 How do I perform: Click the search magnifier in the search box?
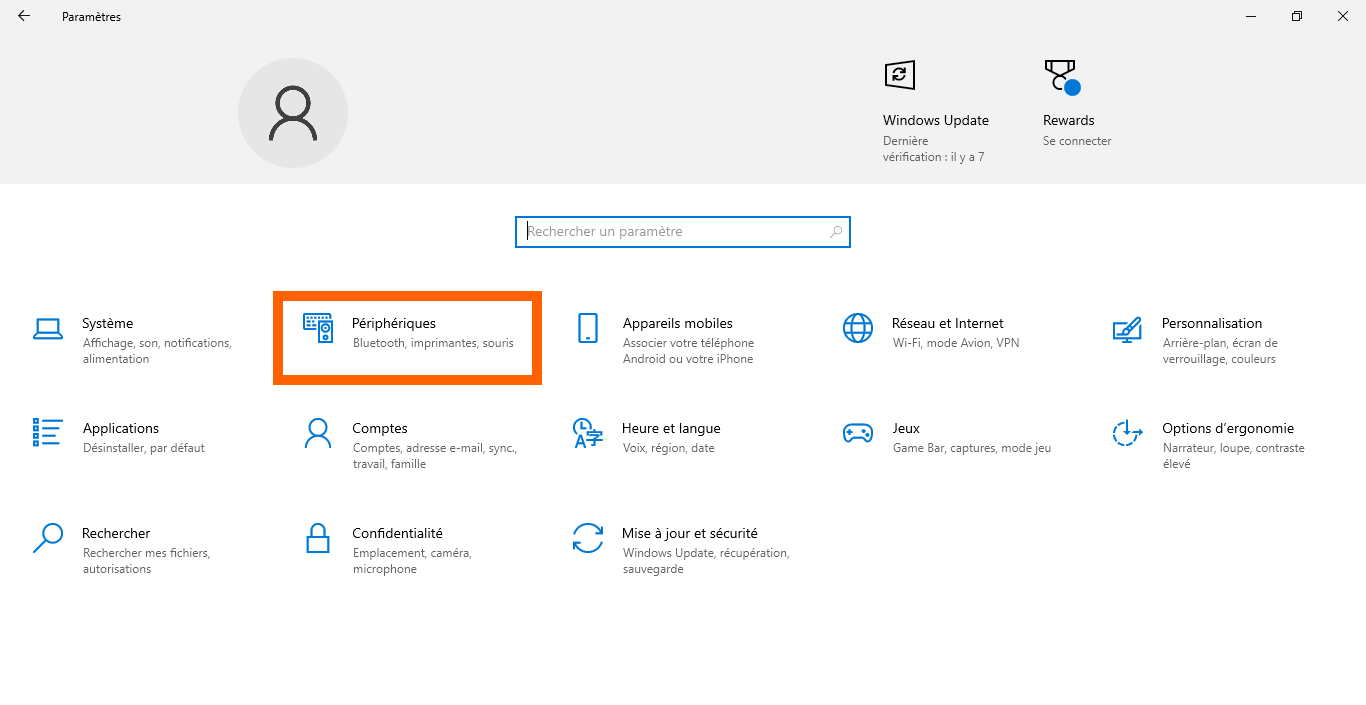(836, 232)
